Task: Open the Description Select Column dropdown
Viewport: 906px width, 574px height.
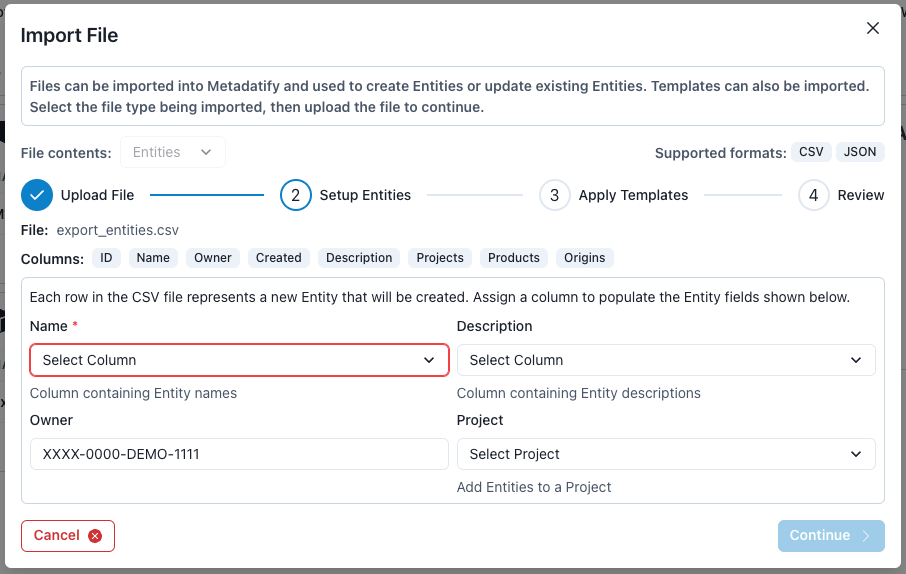Action: click(666, 360)
